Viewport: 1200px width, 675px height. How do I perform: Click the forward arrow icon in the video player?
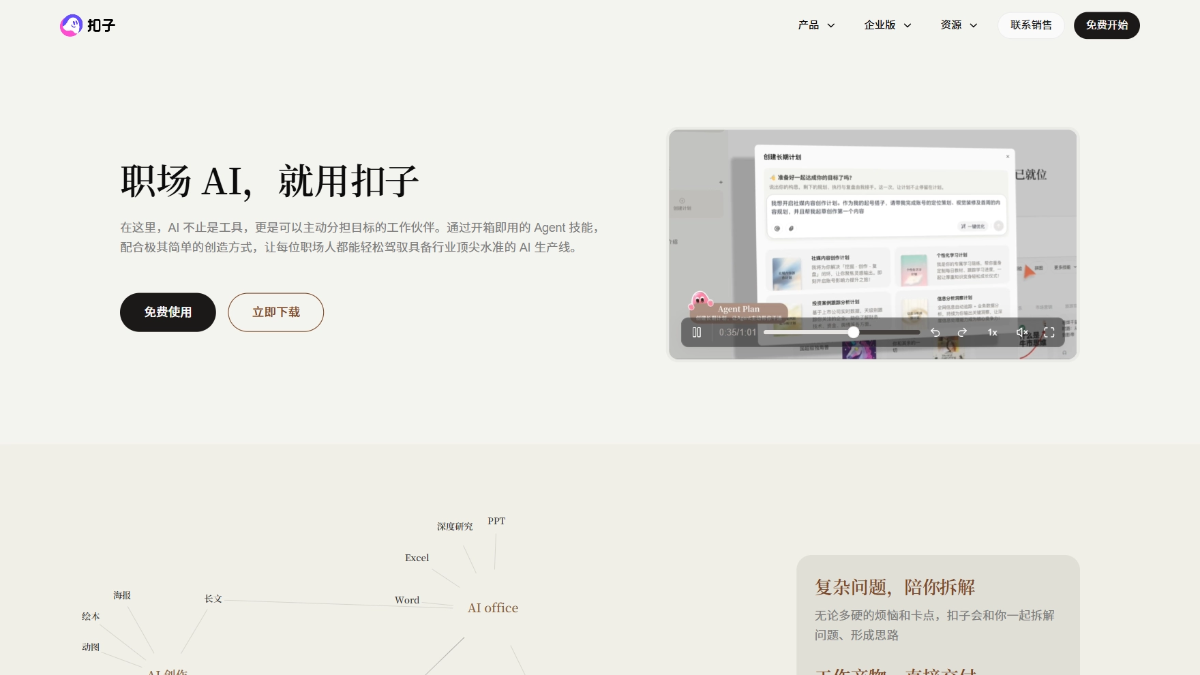pyautogui.click(x=962, y=332)
